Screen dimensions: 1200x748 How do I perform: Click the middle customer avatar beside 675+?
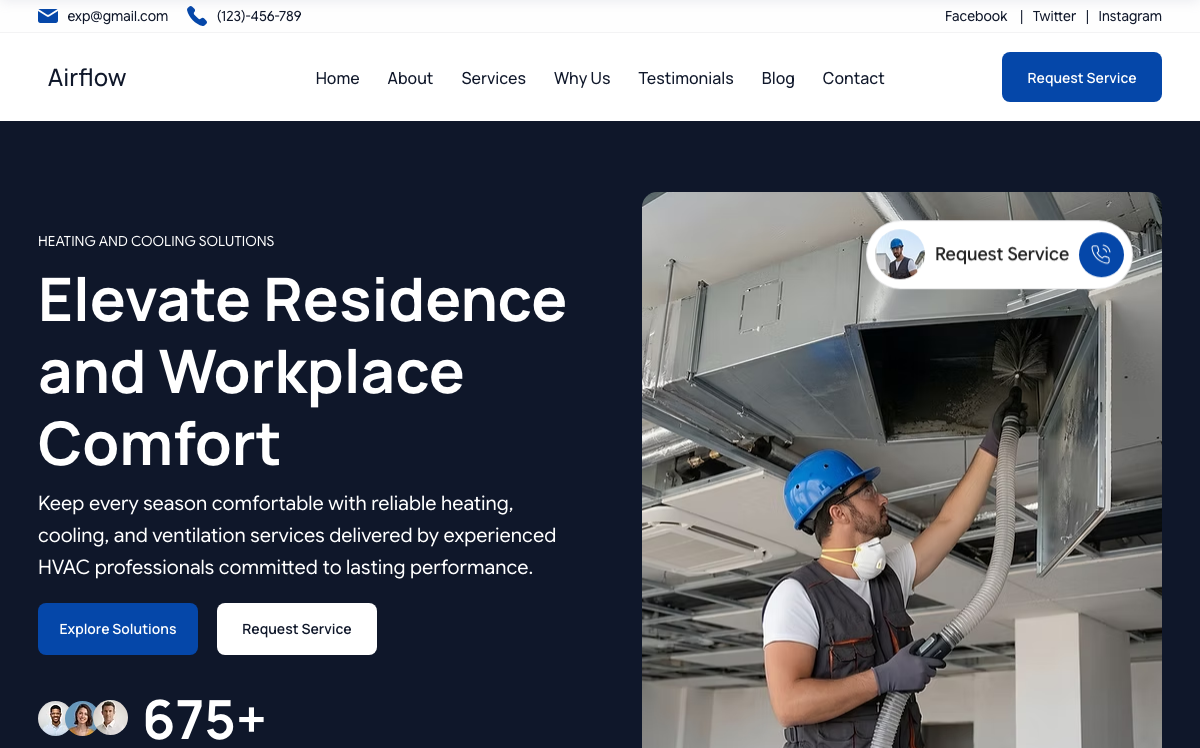83,718
